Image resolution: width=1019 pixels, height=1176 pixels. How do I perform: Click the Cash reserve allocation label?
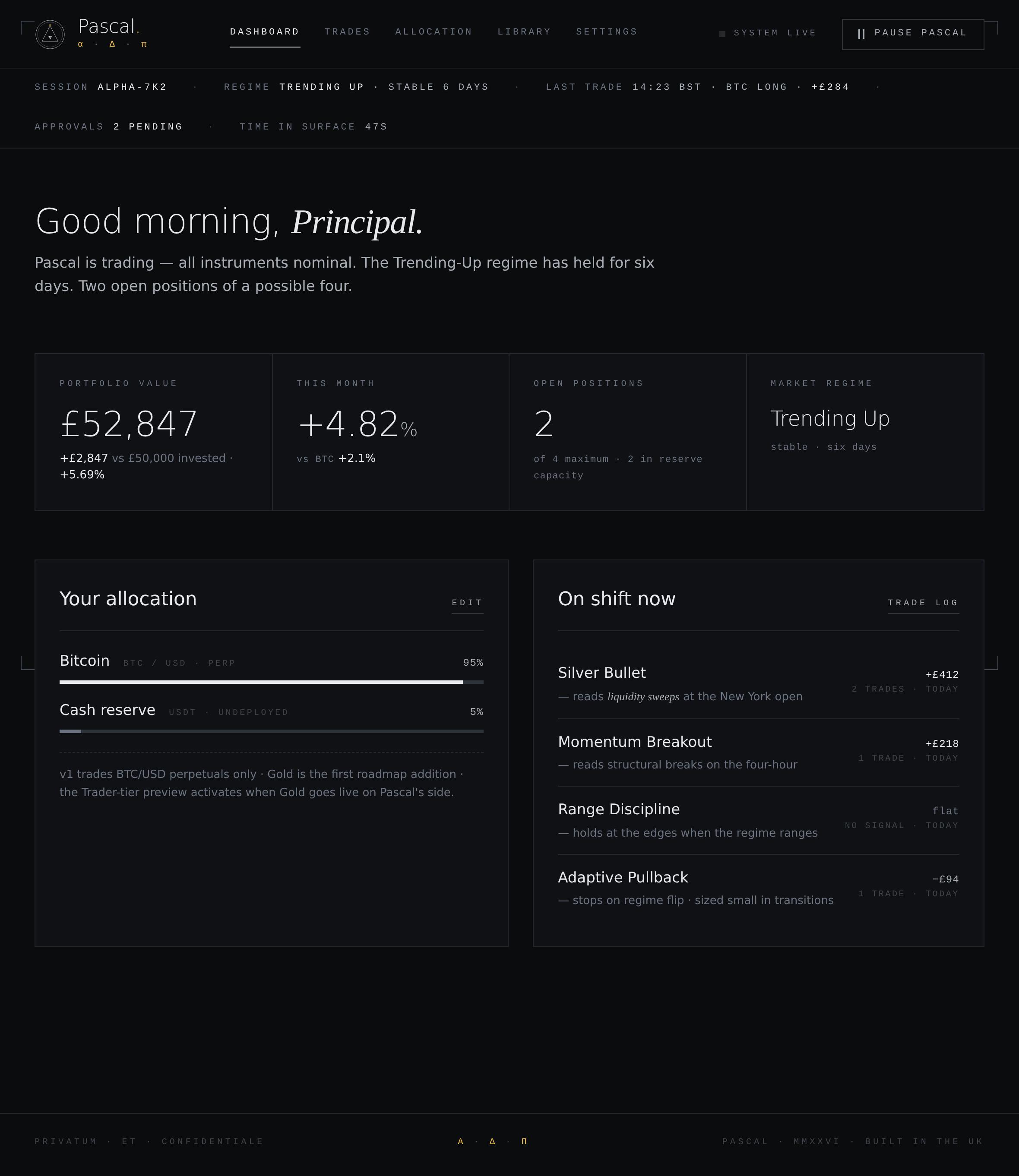(x=108, y=710)
